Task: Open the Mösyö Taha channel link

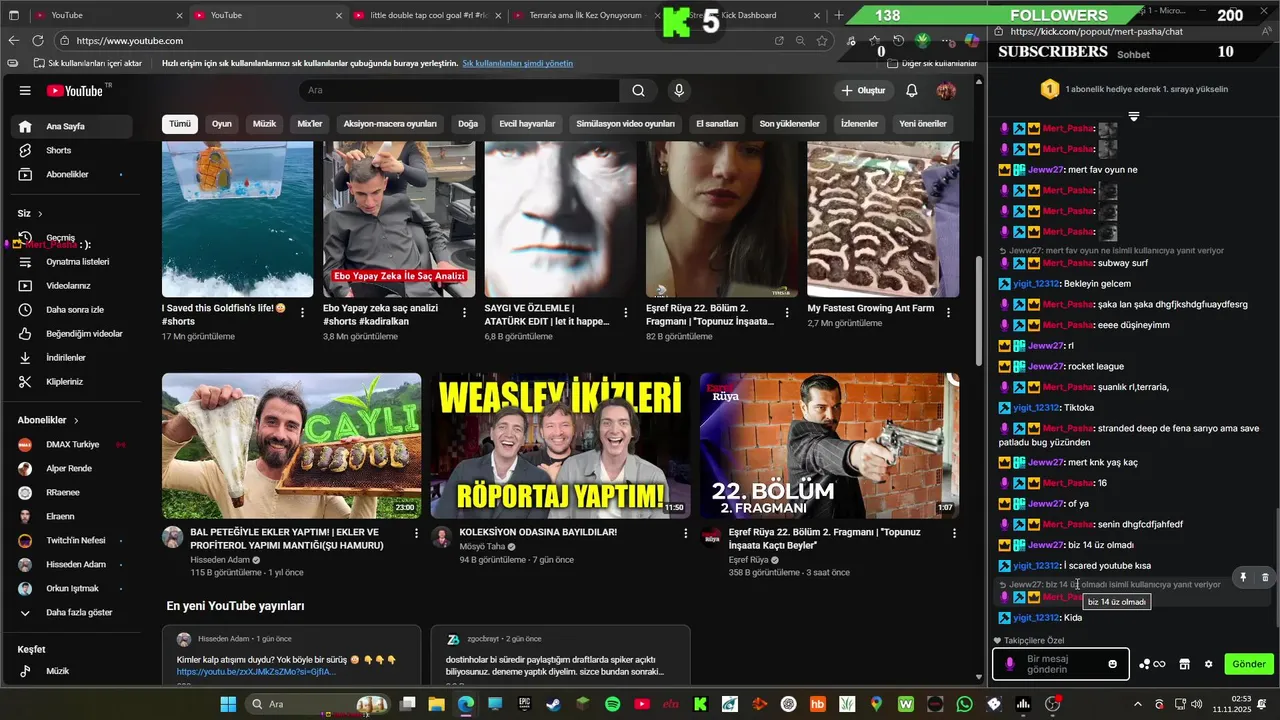Action: (x=482, y=547)
